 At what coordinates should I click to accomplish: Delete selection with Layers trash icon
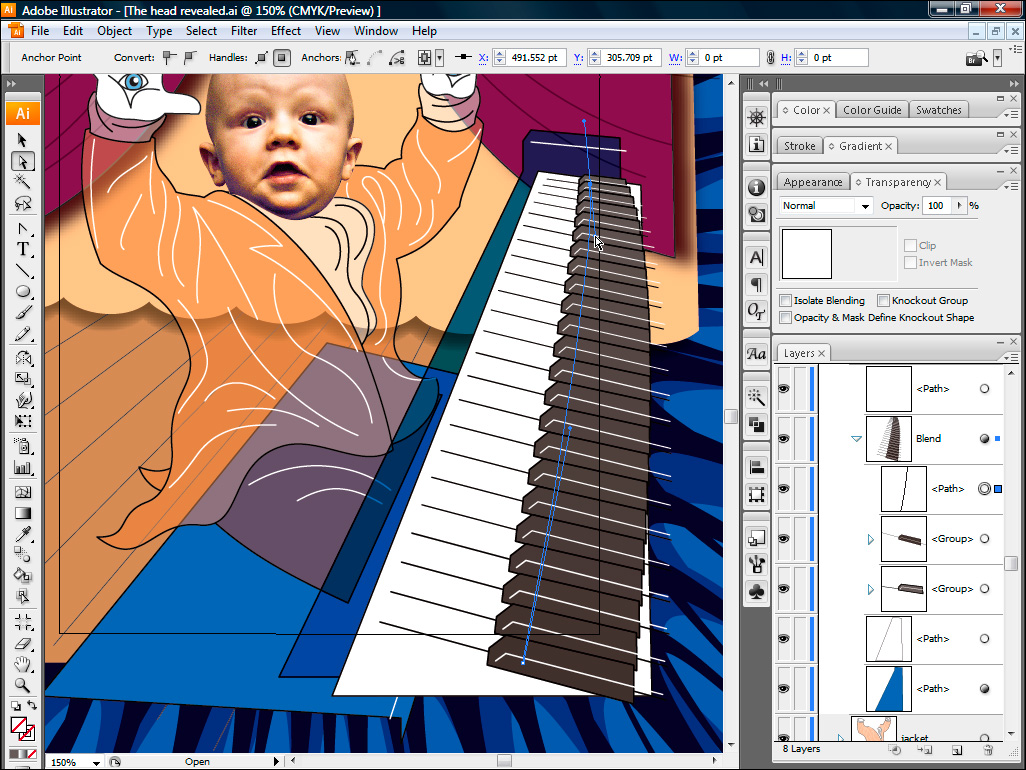pyautogui.click(x=988, y=749)
